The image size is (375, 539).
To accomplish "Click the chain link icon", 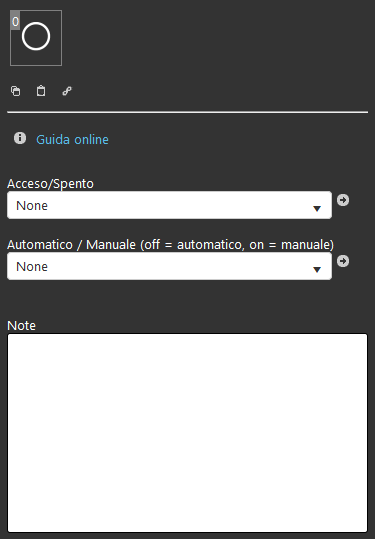I will click(x=67, y=91).
